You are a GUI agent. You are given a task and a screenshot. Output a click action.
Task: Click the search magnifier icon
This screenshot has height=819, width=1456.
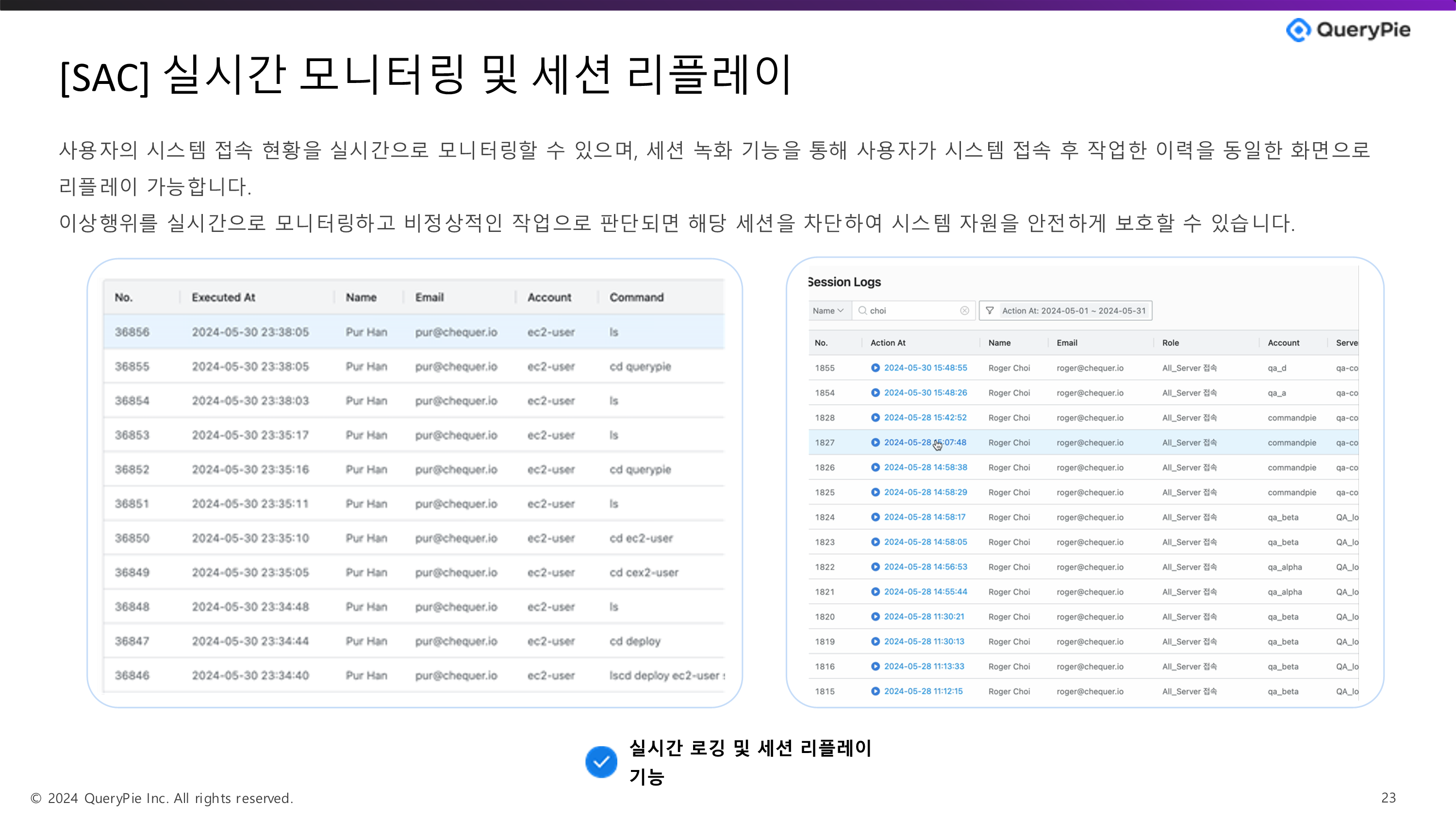[x=862, y=311]
